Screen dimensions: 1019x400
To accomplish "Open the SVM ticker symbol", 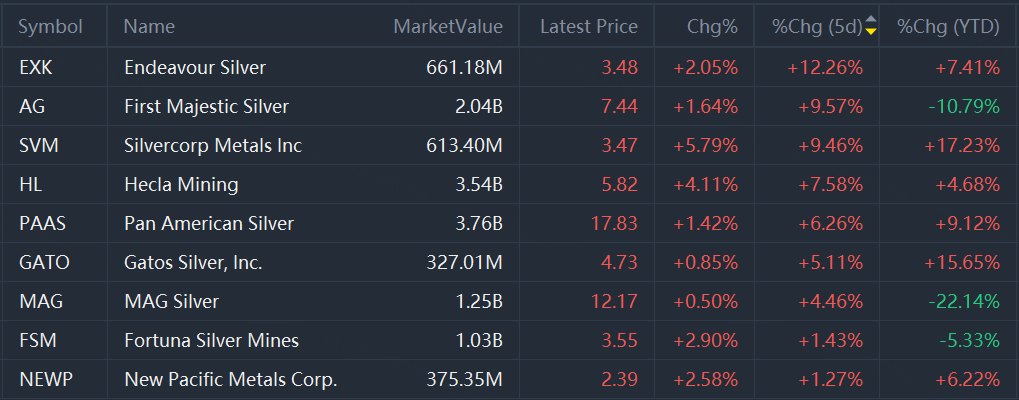I will 38,145.
